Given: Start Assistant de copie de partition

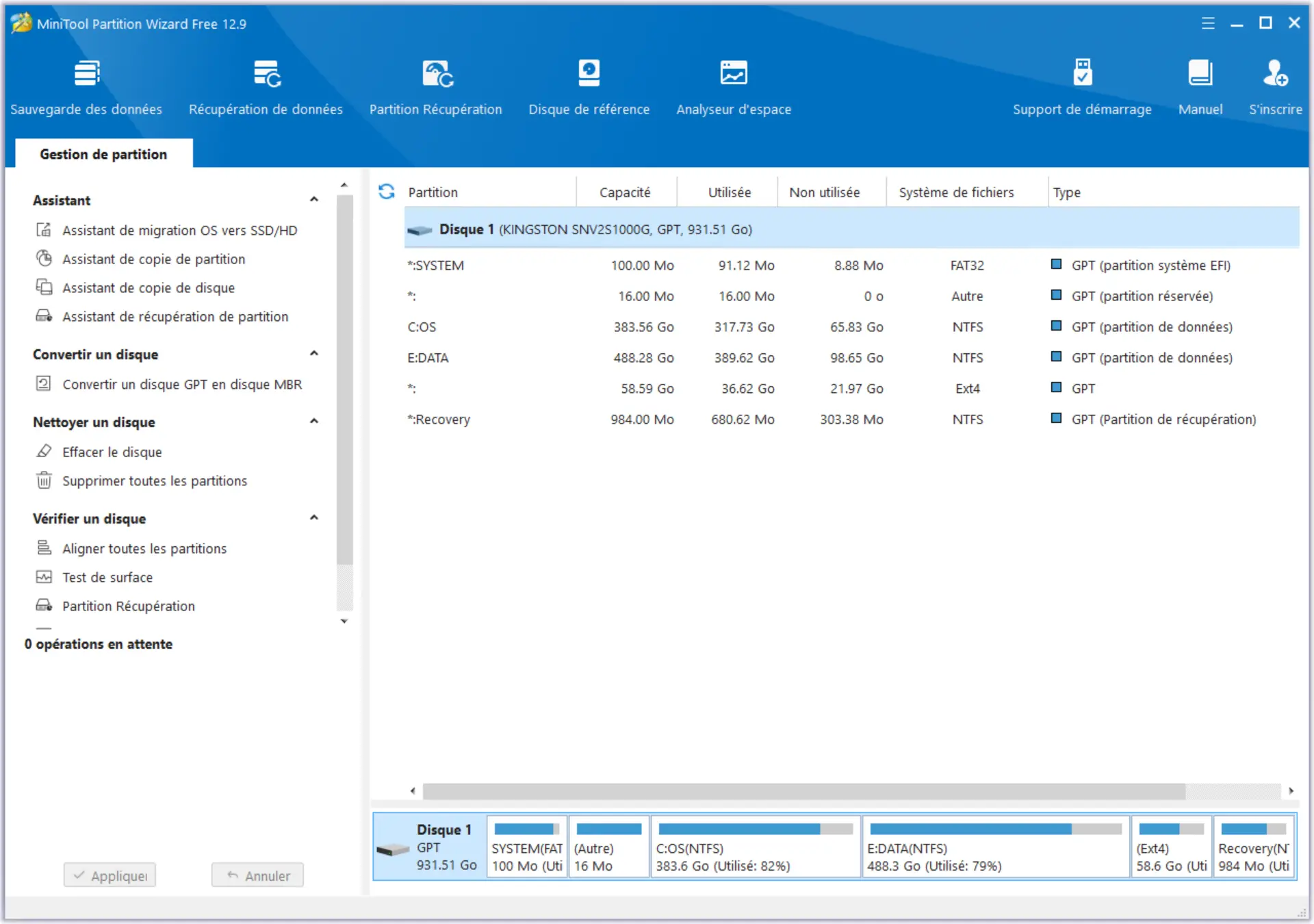Looking at the screenshot, I should click(x=153, y=259).
